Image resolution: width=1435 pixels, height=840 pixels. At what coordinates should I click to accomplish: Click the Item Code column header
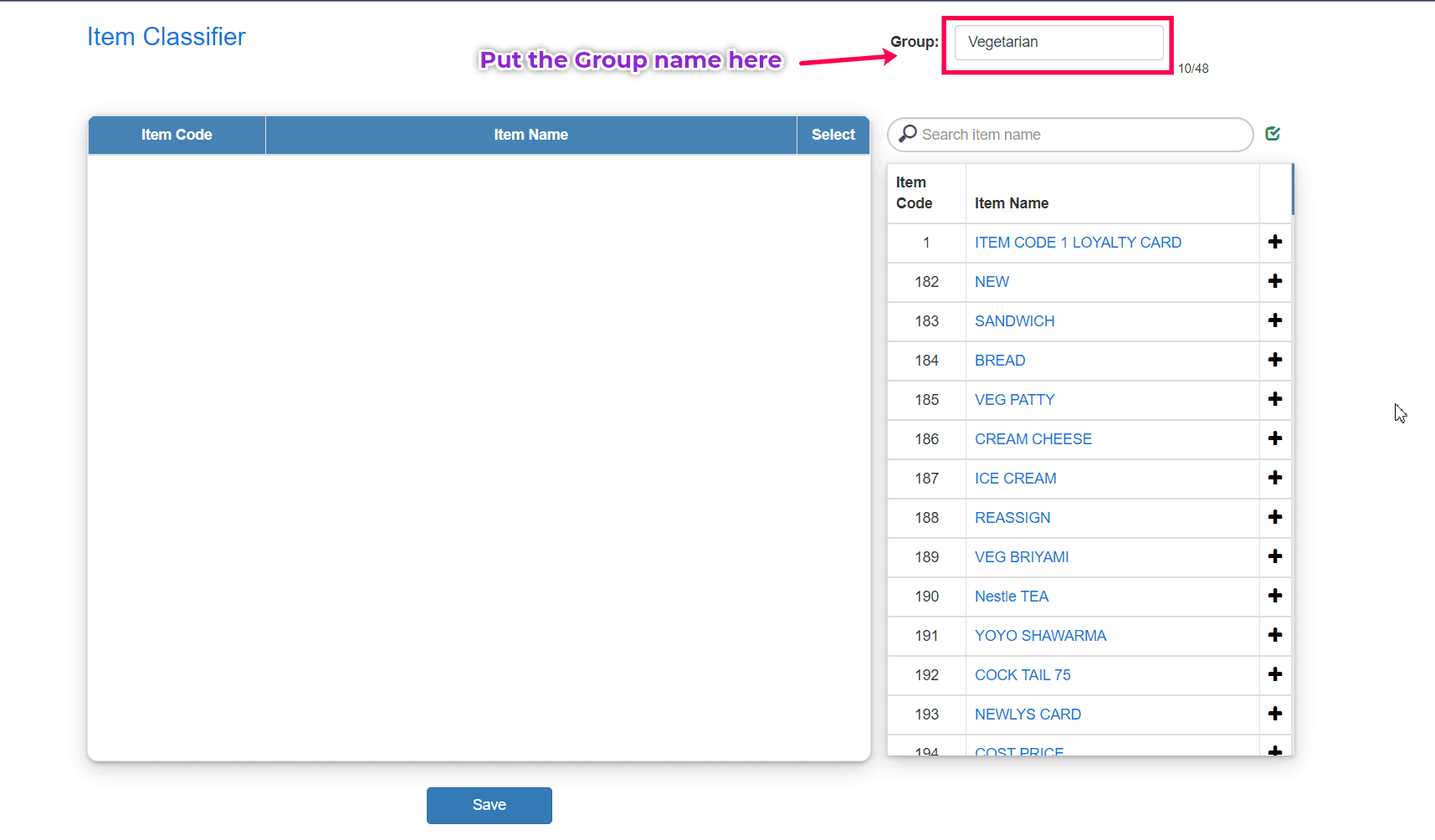click(177, 135)
